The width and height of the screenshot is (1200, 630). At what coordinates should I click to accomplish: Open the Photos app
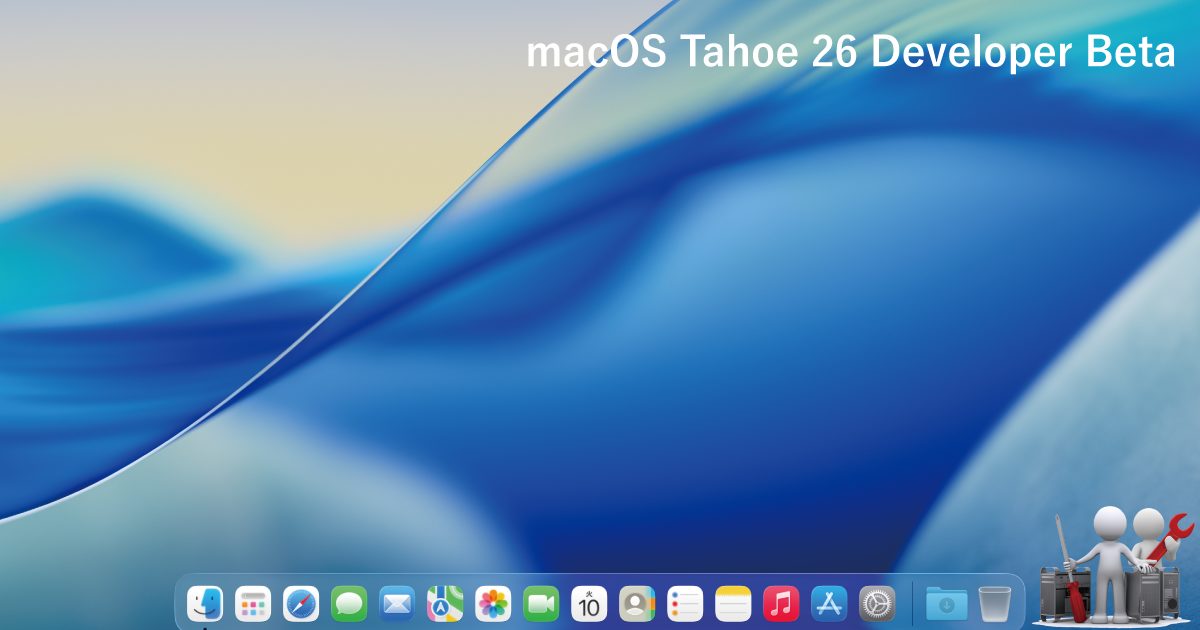[x=492, y=603]
